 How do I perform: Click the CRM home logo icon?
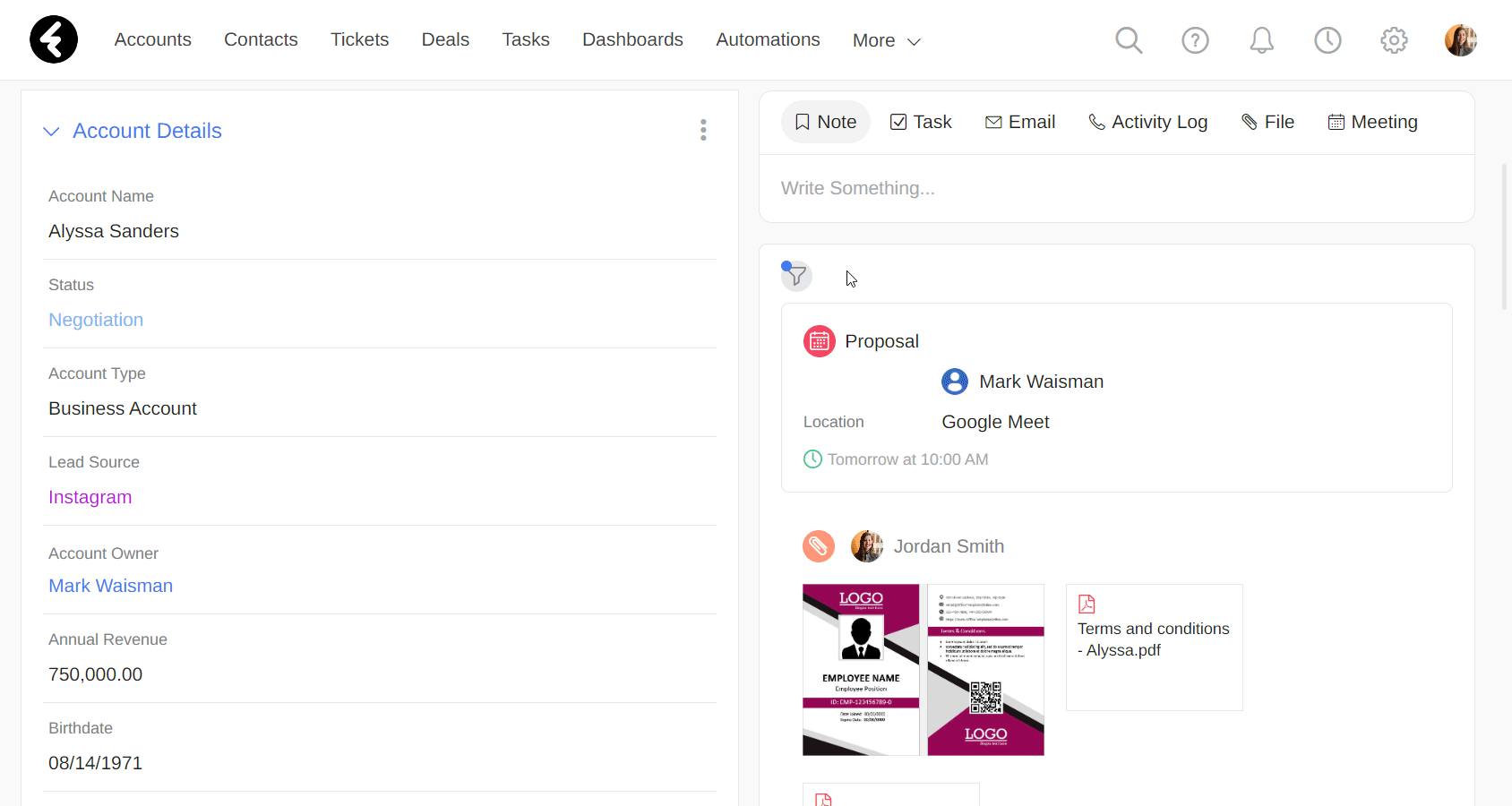(x=54, y=39)
